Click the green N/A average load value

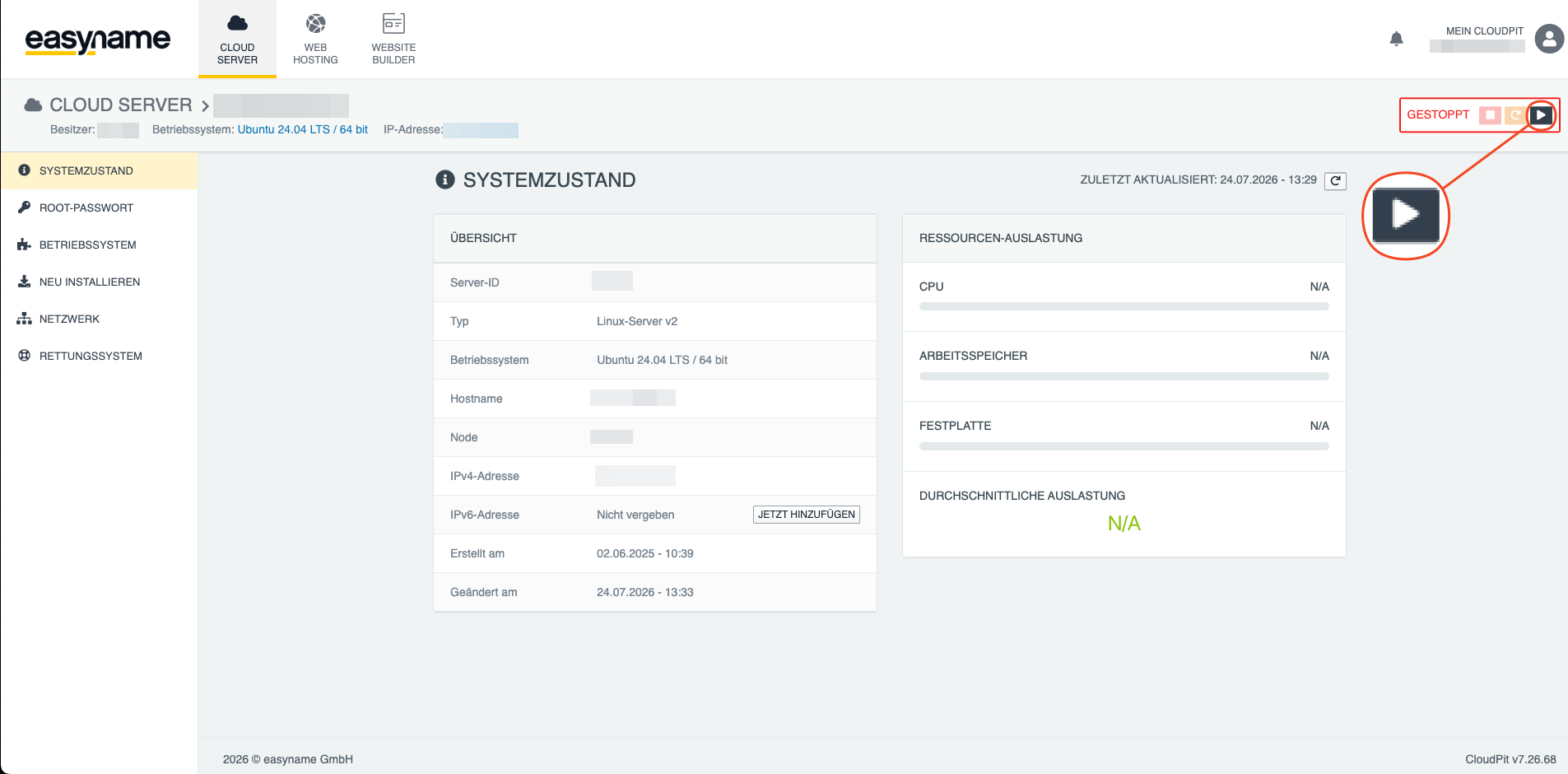click(x=1124, y=524)
